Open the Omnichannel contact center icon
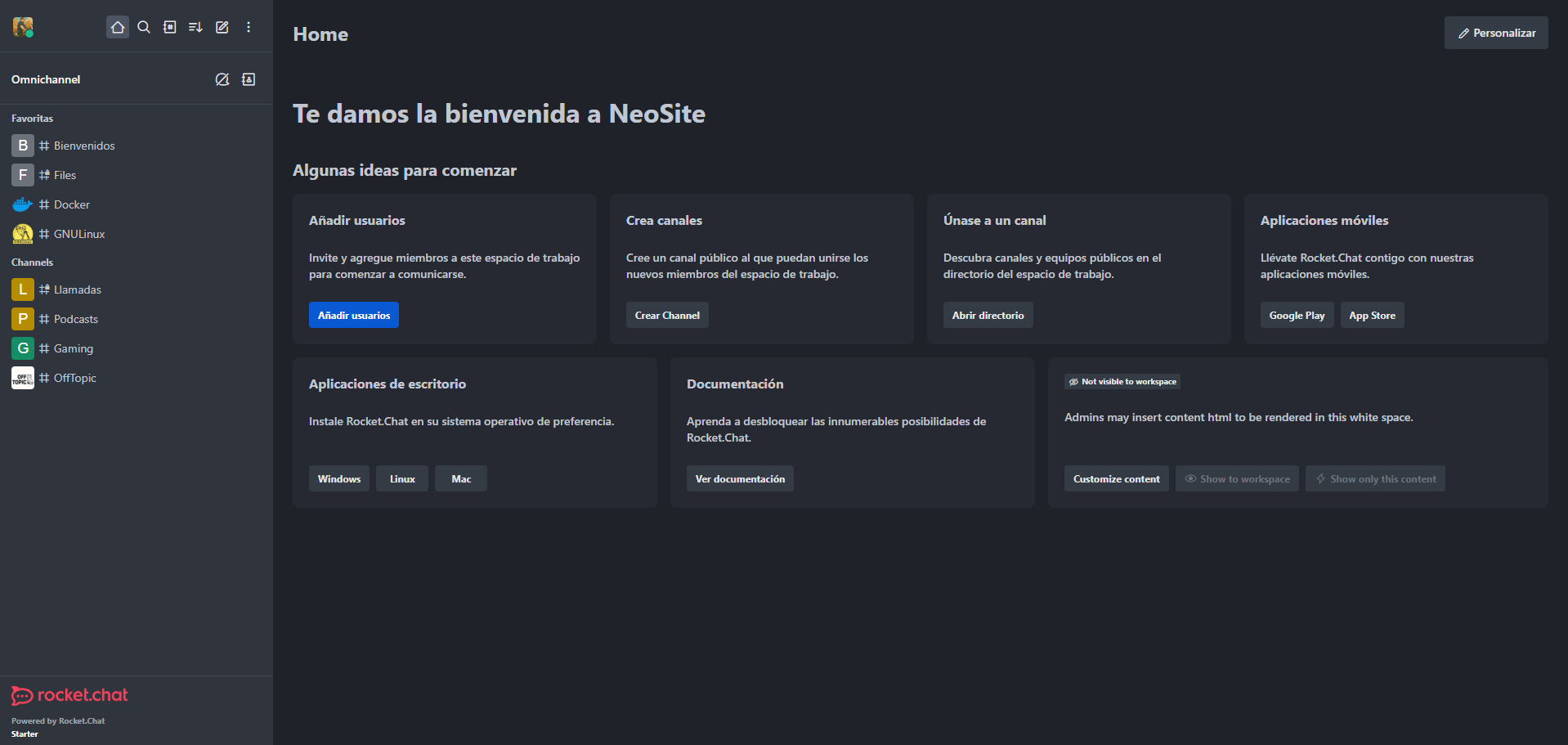 249,79
